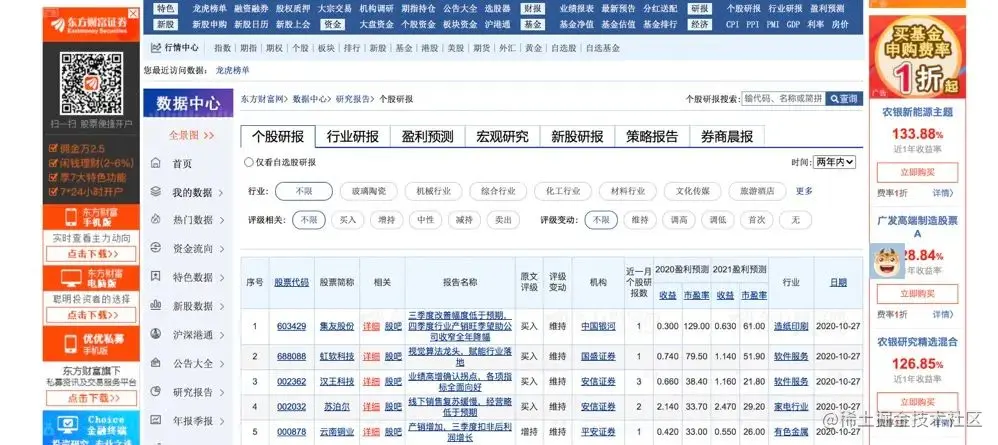Click 查询 search button
This screenshot has width=998, height=445.
click(844, 99)
